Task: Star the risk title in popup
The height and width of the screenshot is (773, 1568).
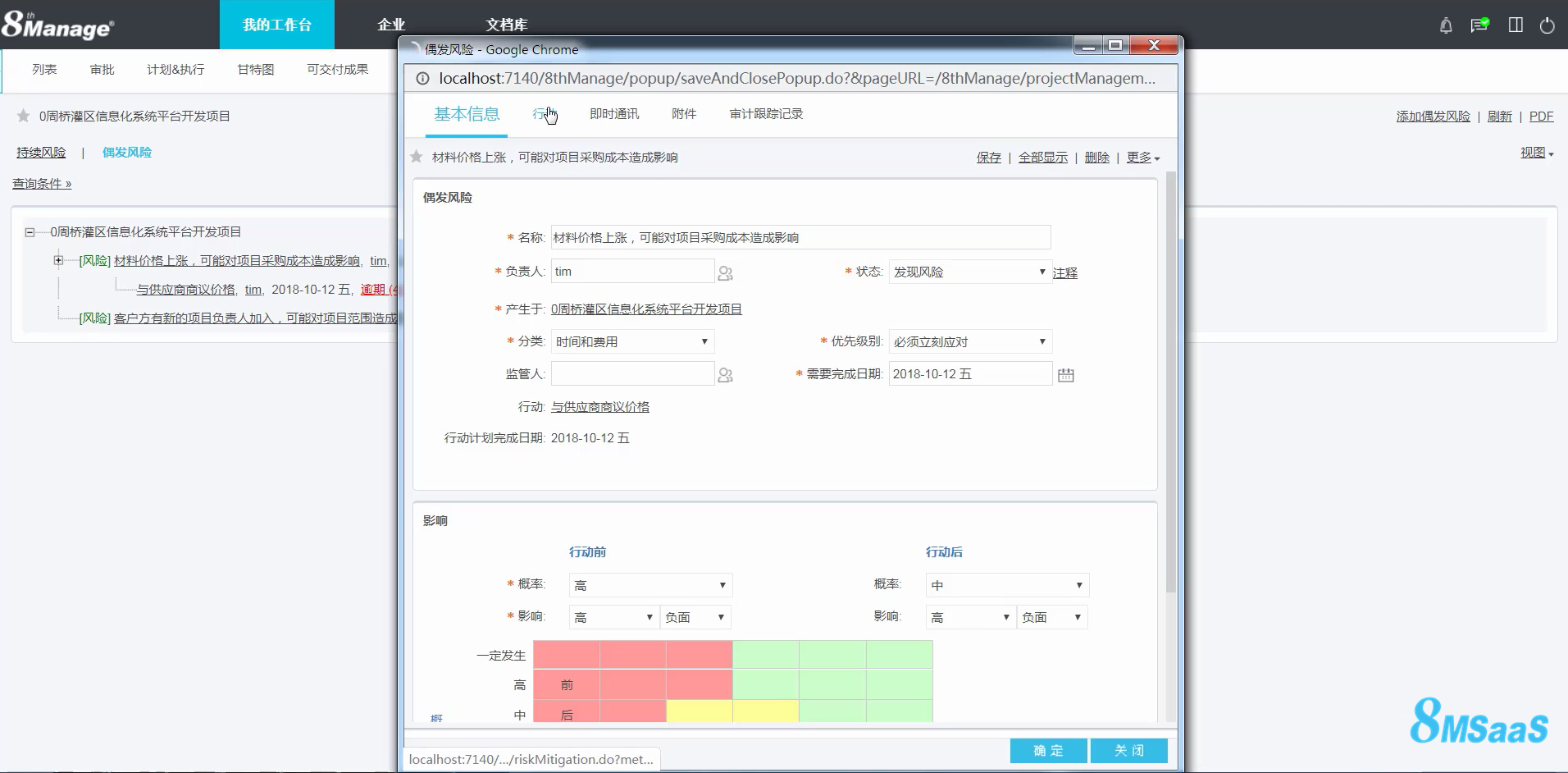Action: pyautogui.click(x=417, y=157)
